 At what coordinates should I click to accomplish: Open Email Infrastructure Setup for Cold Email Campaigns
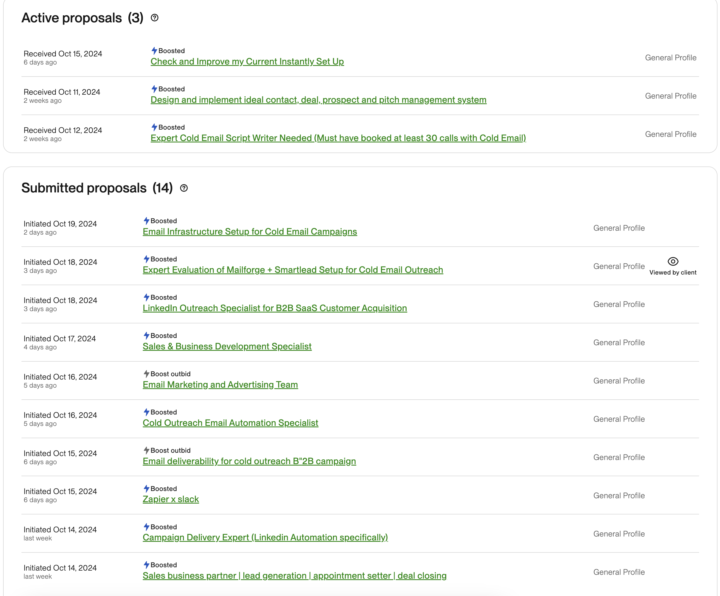coord(249,232)
